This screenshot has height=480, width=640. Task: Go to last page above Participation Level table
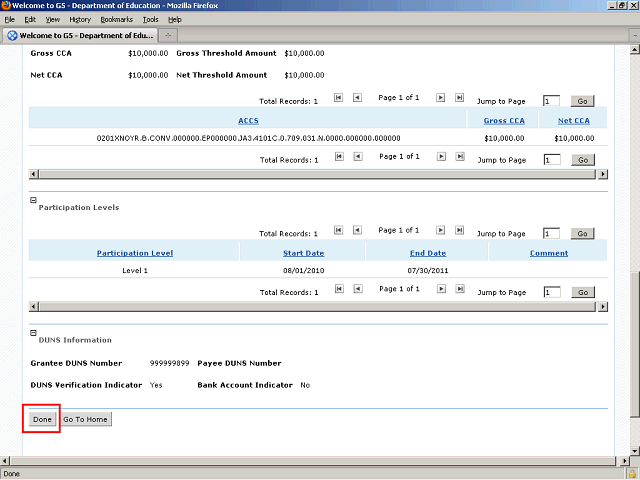(x=459, y=232)
